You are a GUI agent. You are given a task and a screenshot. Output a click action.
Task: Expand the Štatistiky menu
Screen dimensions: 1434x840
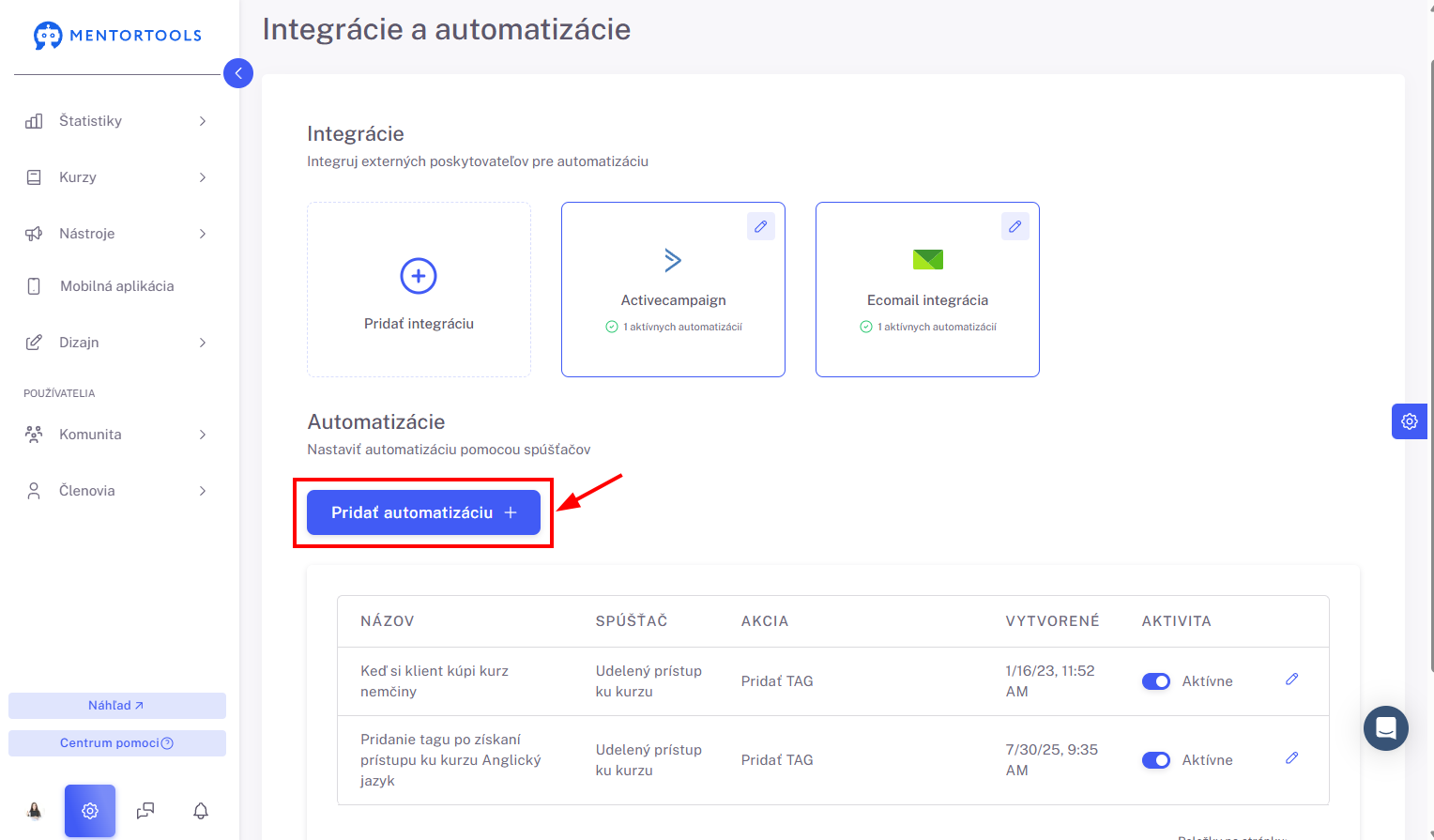click(x=116, y=121)
